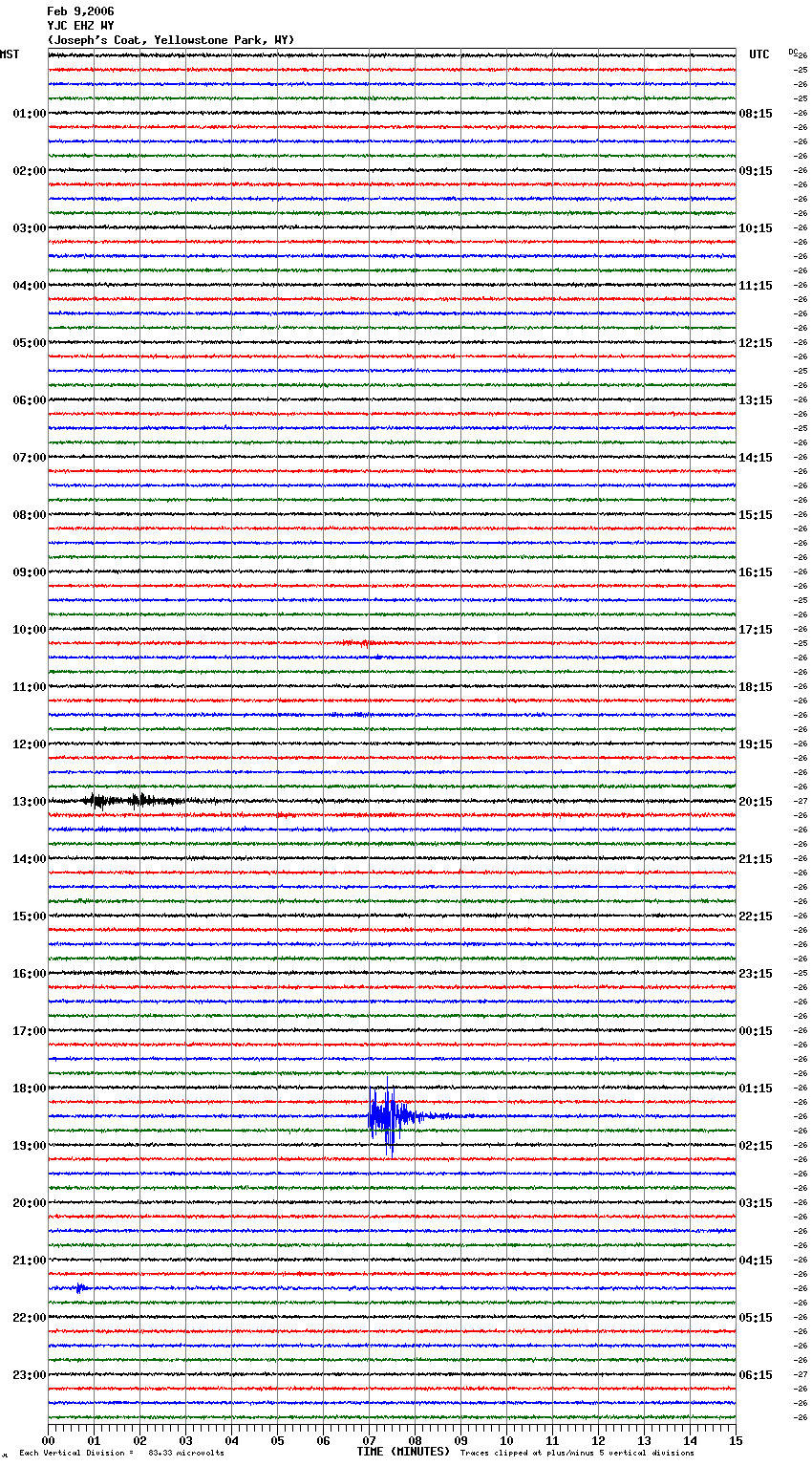Click the TIME (MINUTES) axis title
Viewport: 812px width, 1466px height.
tap(403, 1452)
